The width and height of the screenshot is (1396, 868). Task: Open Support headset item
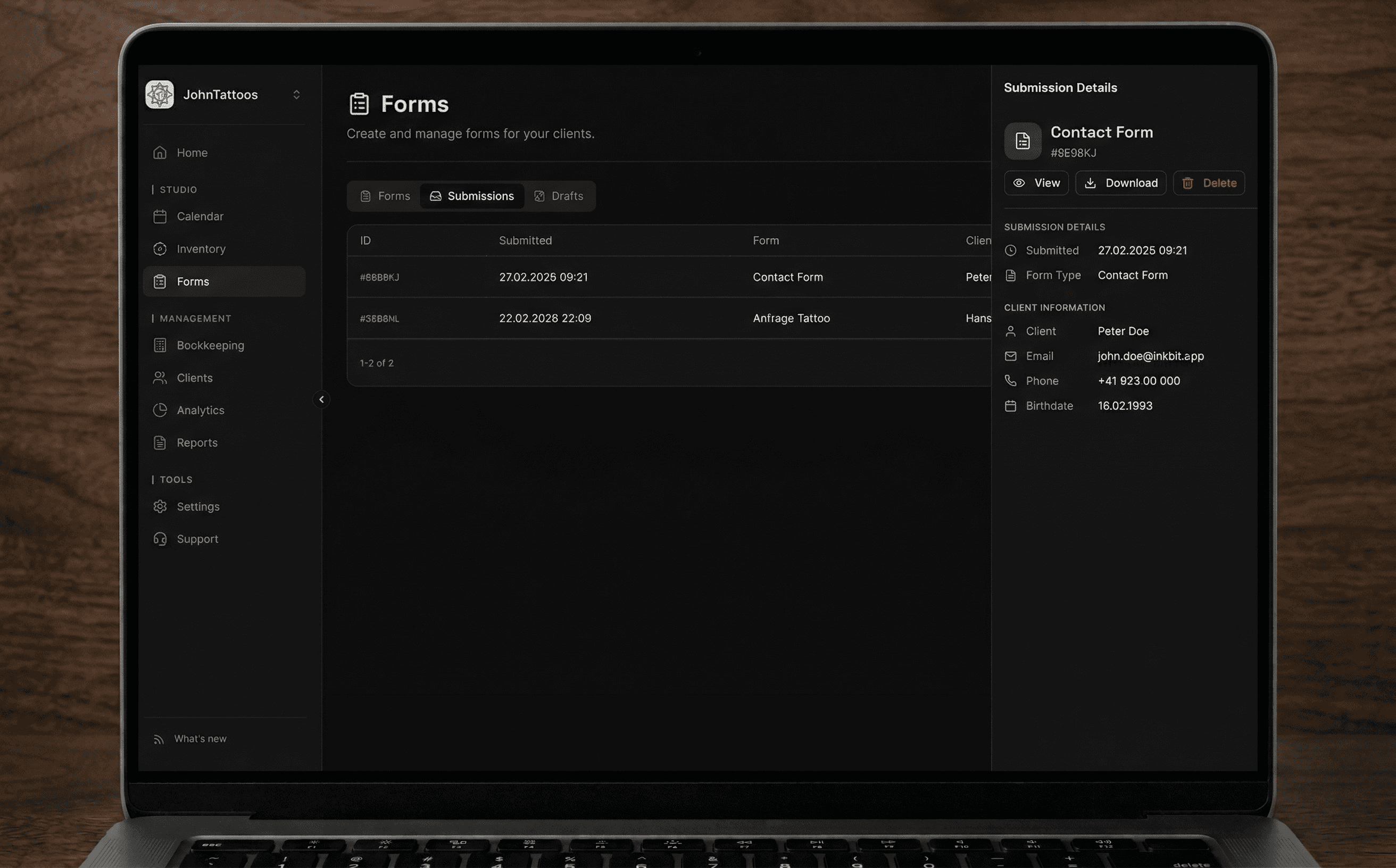pyautogui.click(x=160, y=540)
